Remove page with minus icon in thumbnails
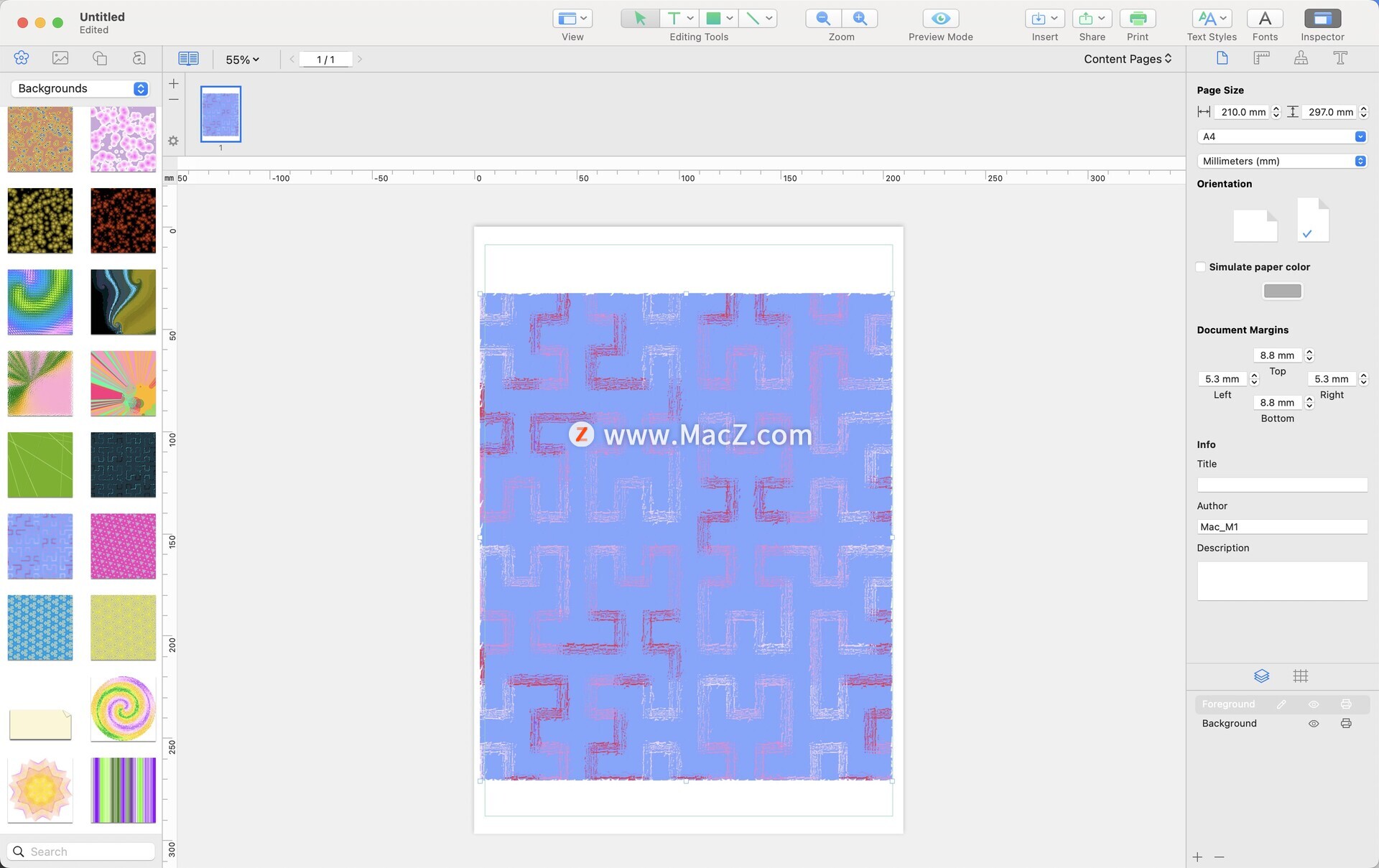Viewport: 1379px width, 868px height. click(x=174, y=99)
